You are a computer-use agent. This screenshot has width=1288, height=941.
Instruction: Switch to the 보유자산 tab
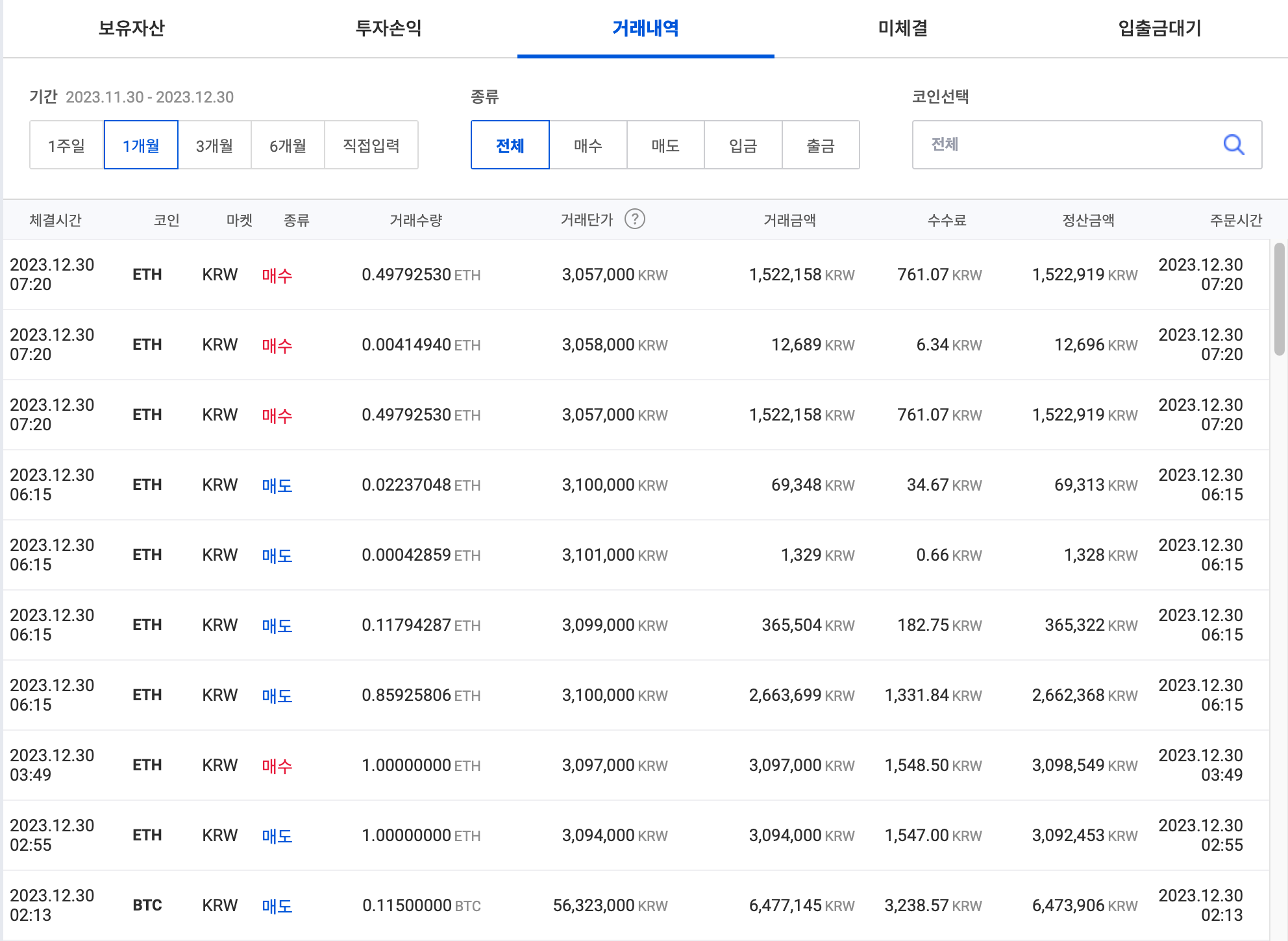[131, 29]
